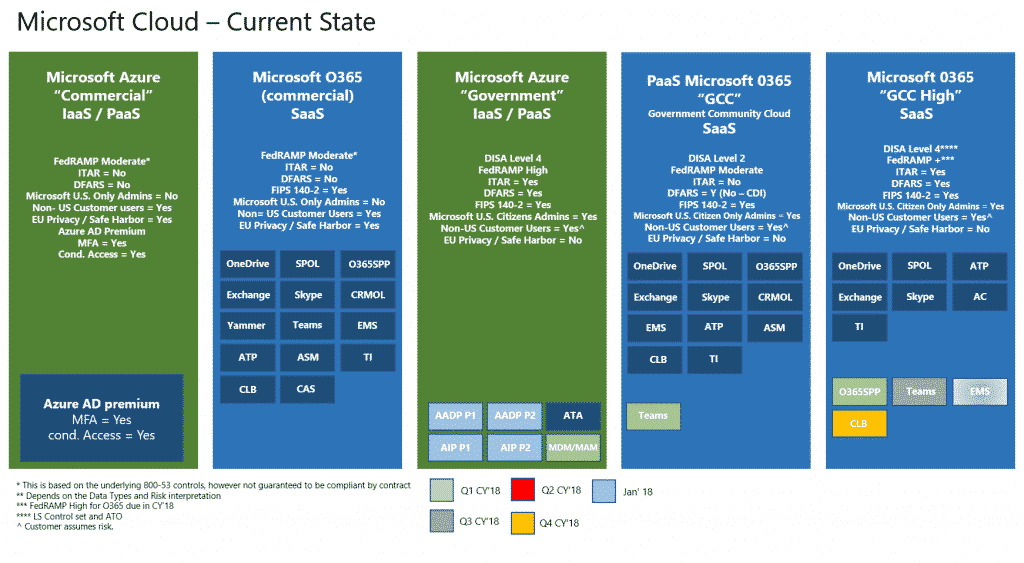Select the blue Jan' 18 legend swatch

604,491
